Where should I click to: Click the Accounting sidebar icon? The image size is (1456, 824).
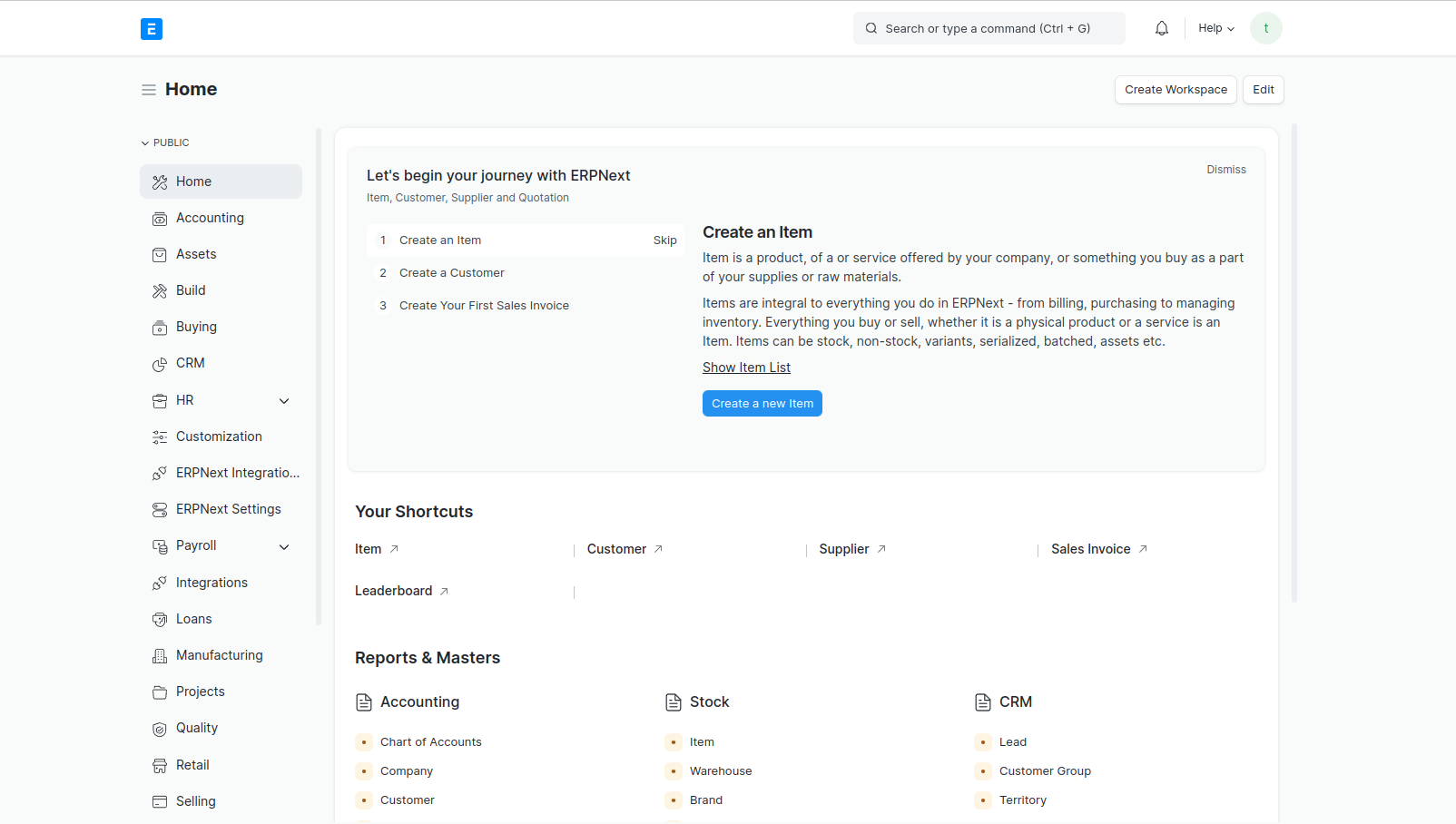(160, 219)
